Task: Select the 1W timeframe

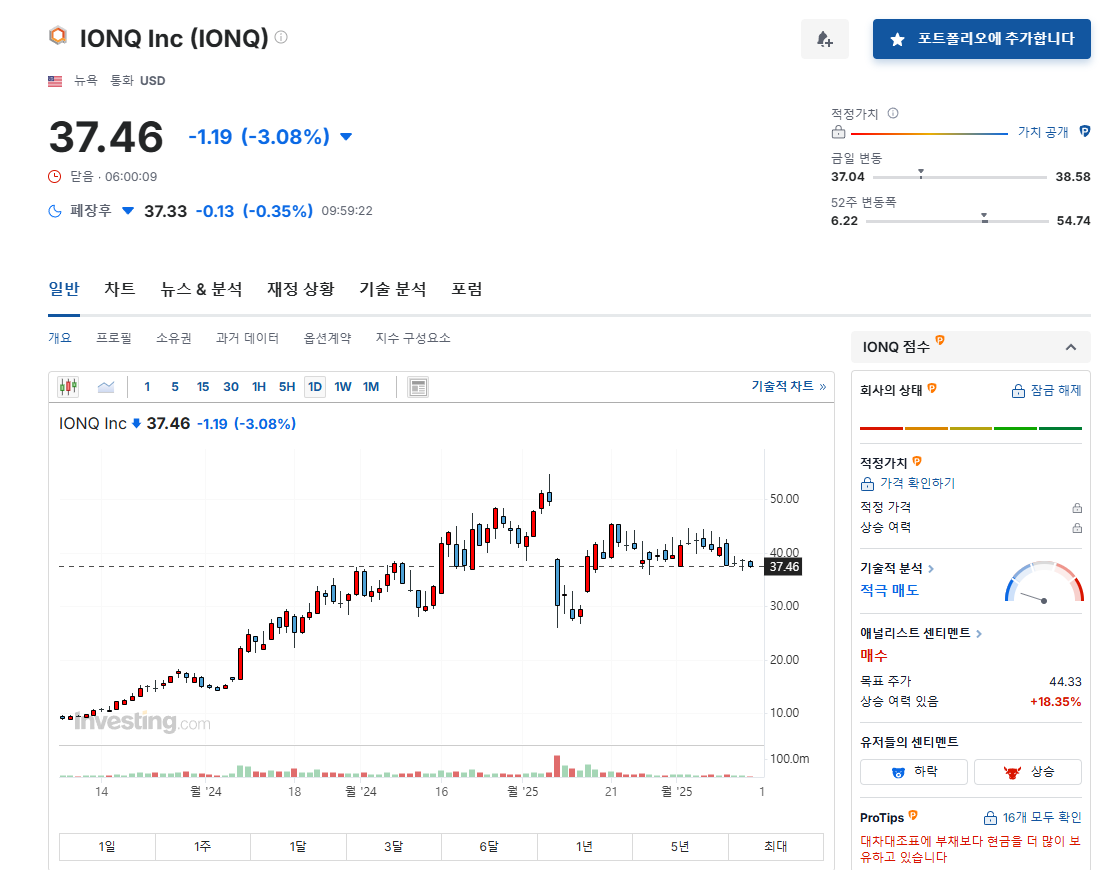Action: pos(342,386)
